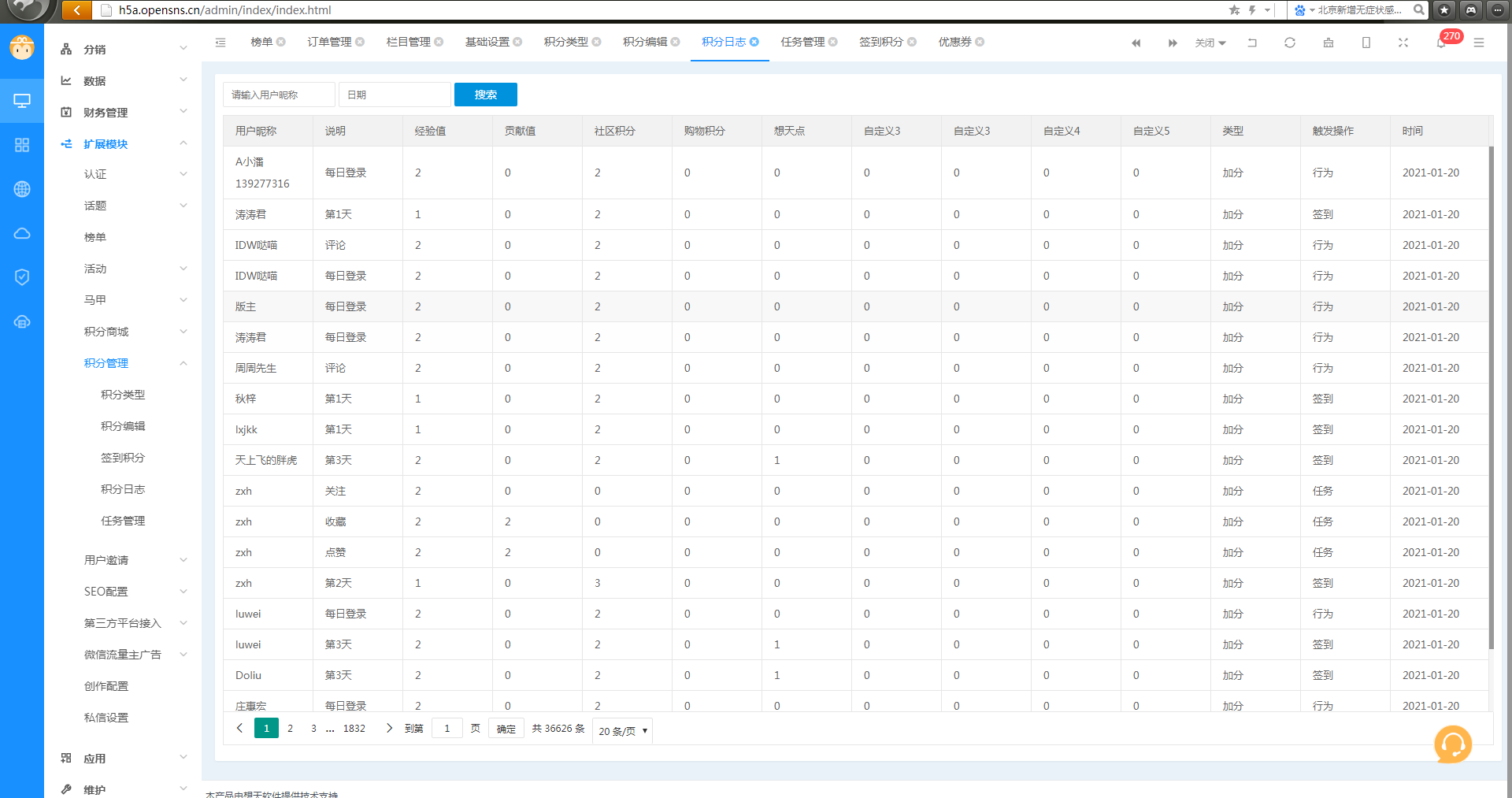
Task: Focus the 日期 date field
Action: 395,95
